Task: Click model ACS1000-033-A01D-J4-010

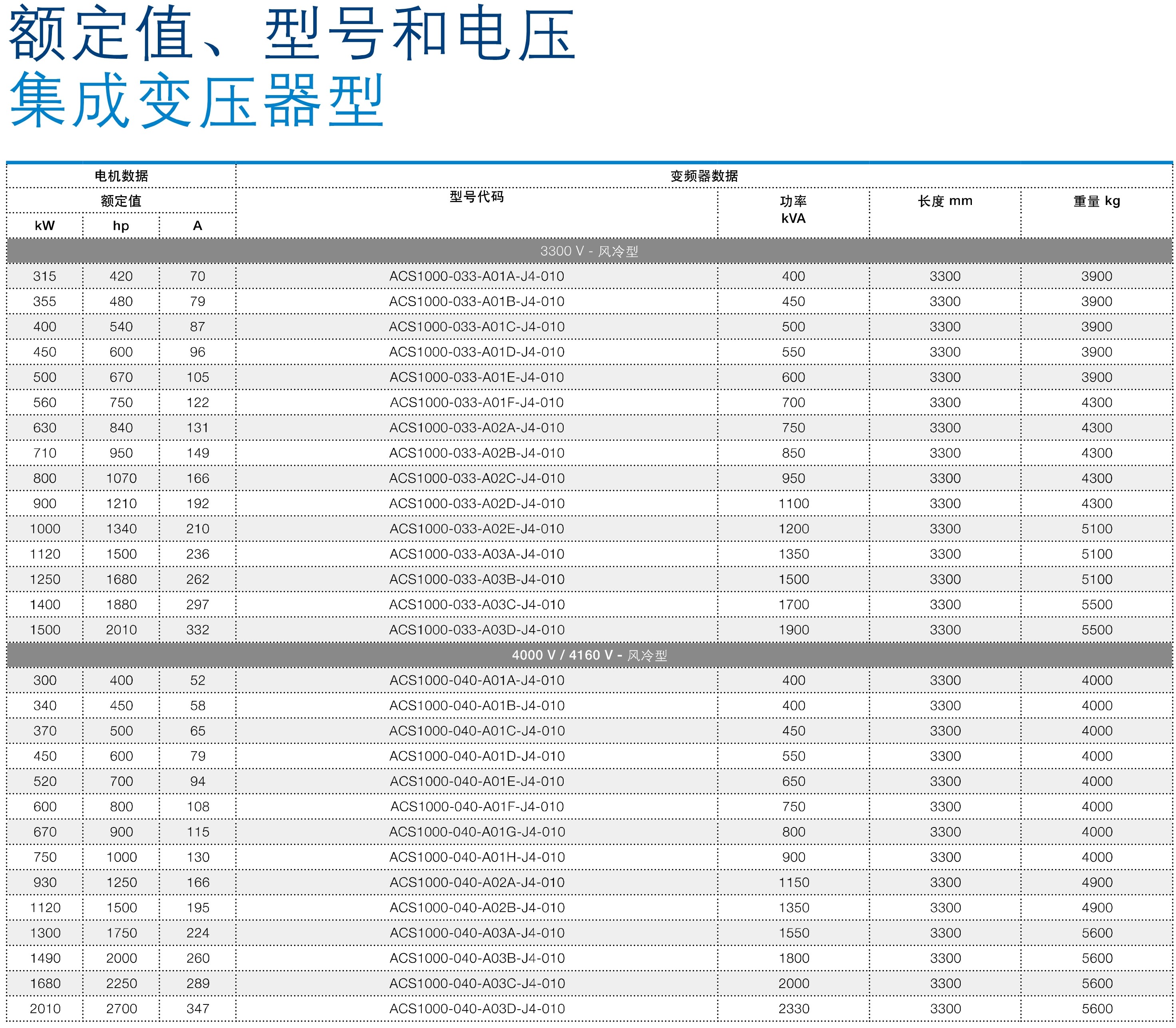Action: tap(477, 352)
